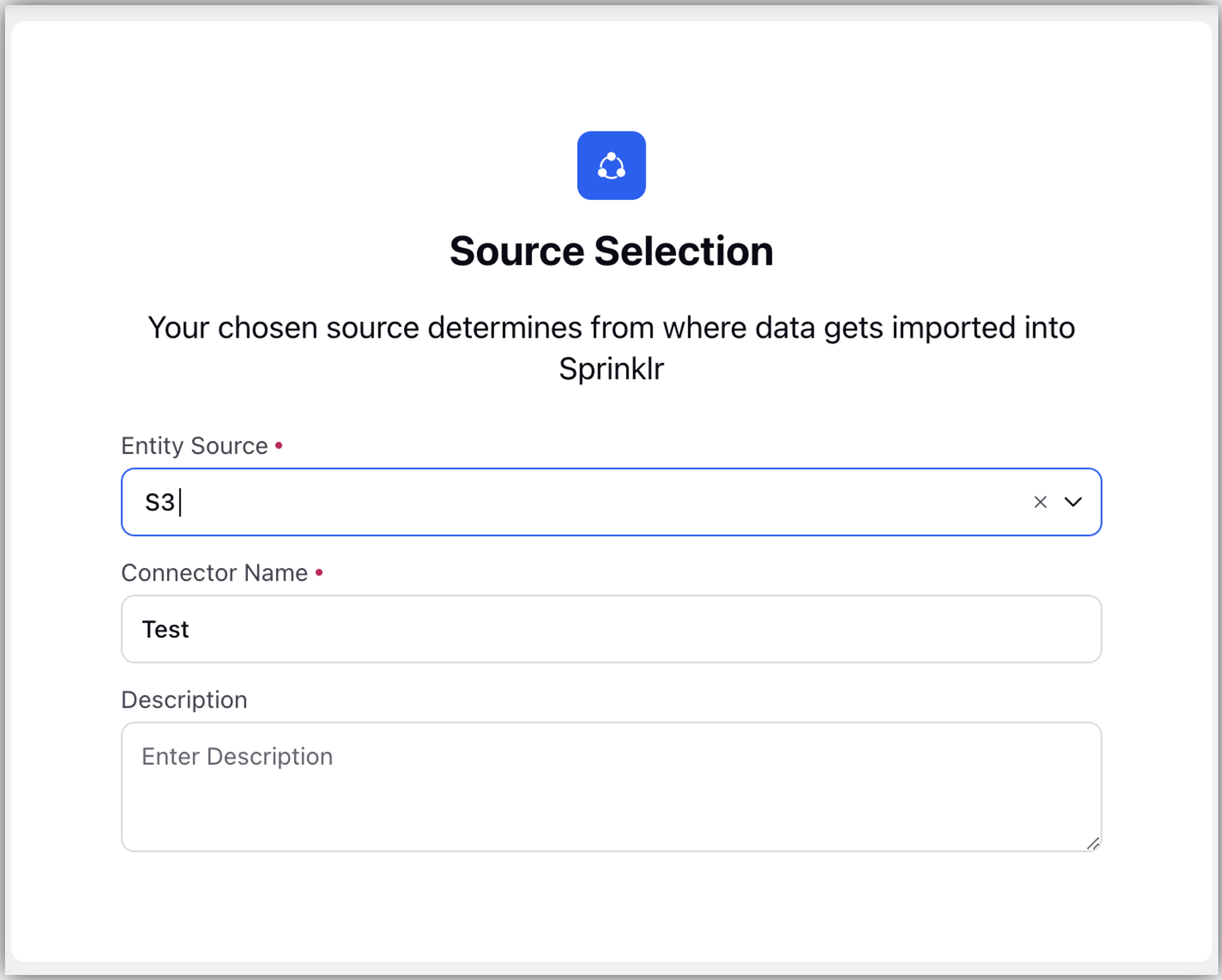Click the Description label

[184, 700]
